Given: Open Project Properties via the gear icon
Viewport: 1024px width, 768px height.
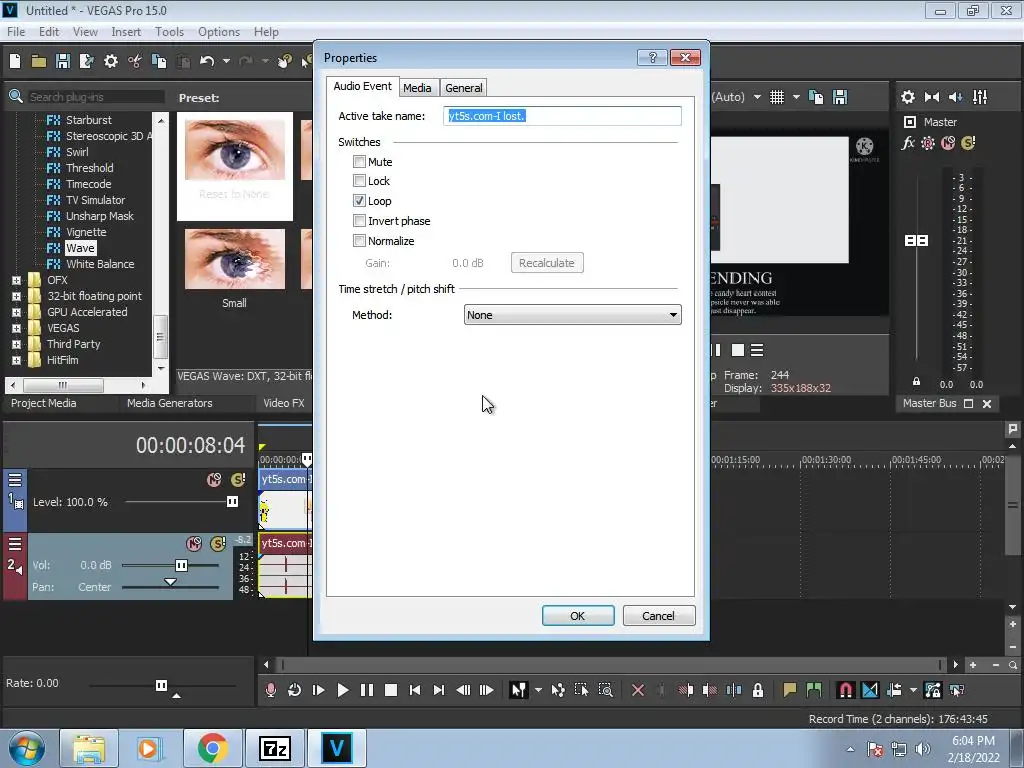Looking at the screenshot, I should 111,61.
